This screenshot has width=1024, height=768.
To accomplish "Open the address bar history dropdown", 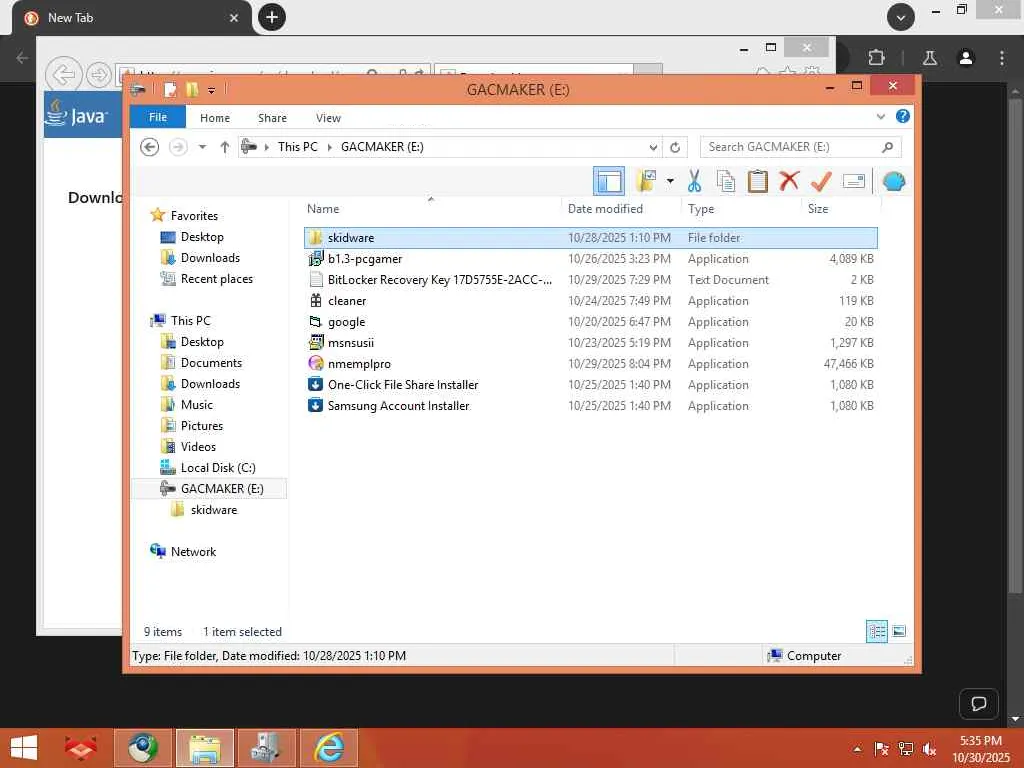I will click(x=653, y=148).
